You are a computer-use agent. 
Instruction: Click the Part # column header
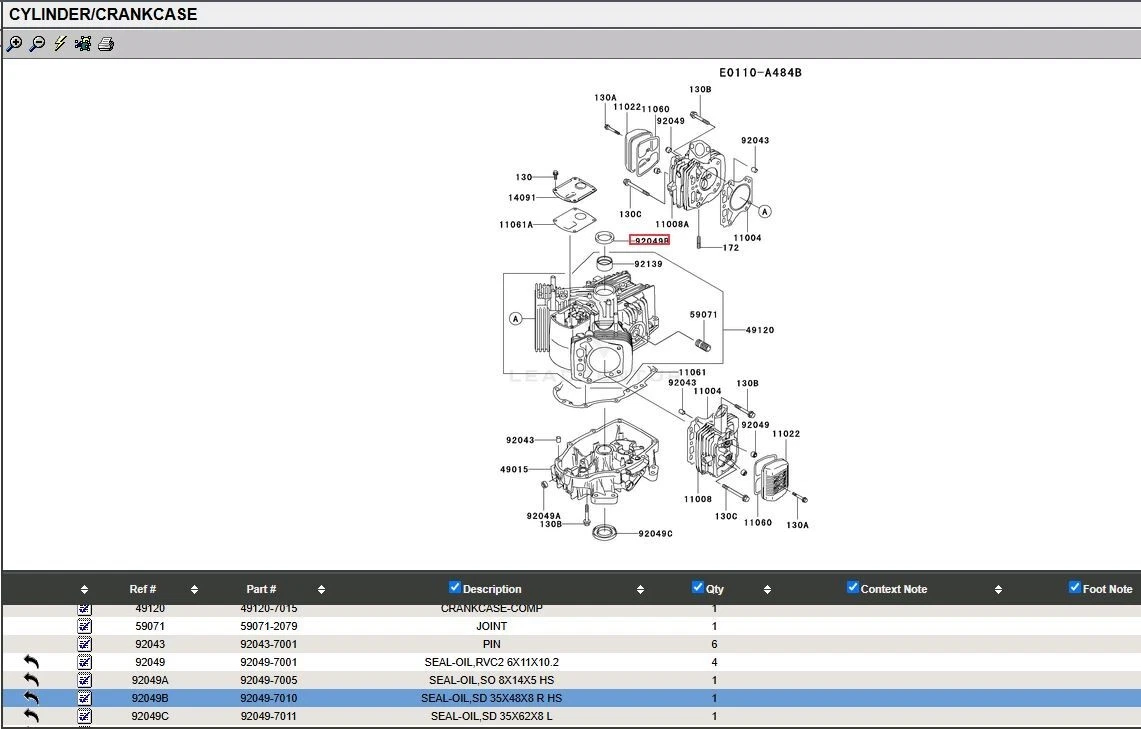261,589
